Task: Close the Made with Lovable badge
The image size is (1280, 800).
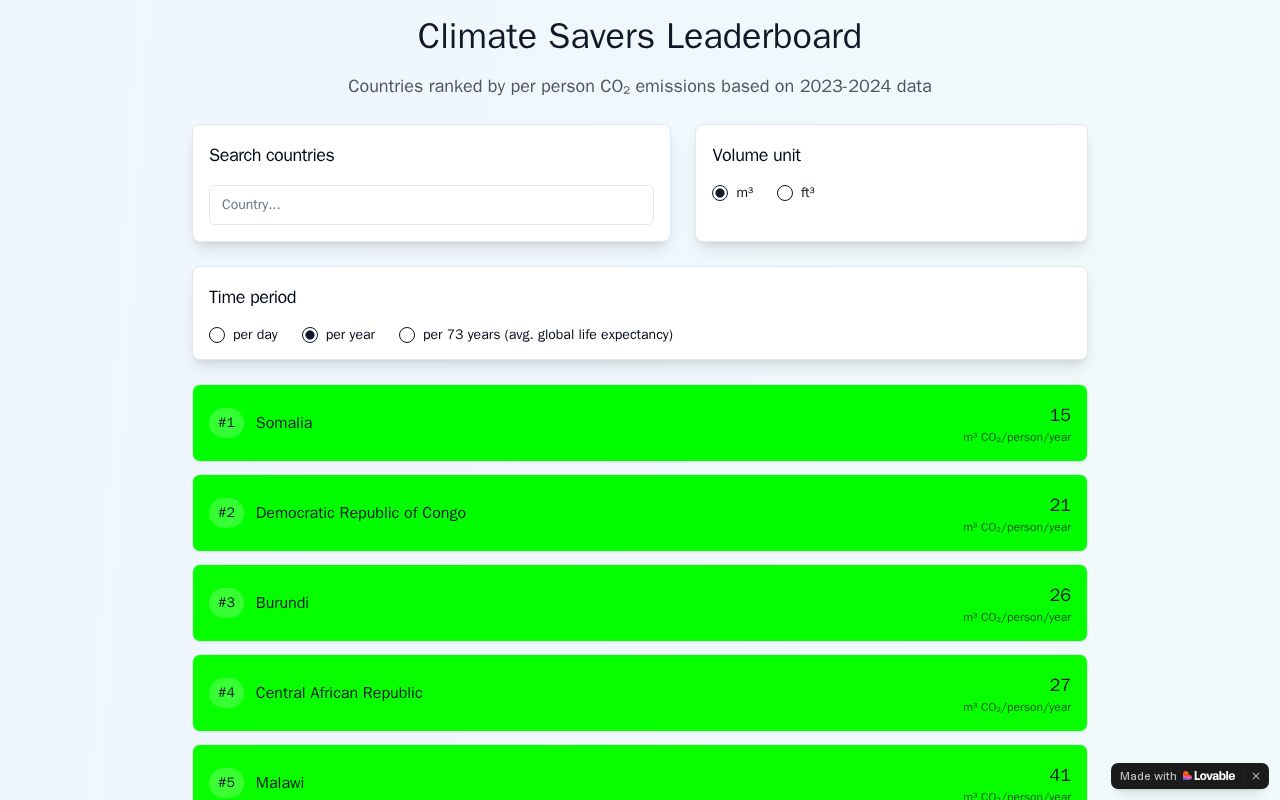Action: [x=1256, y=776]
